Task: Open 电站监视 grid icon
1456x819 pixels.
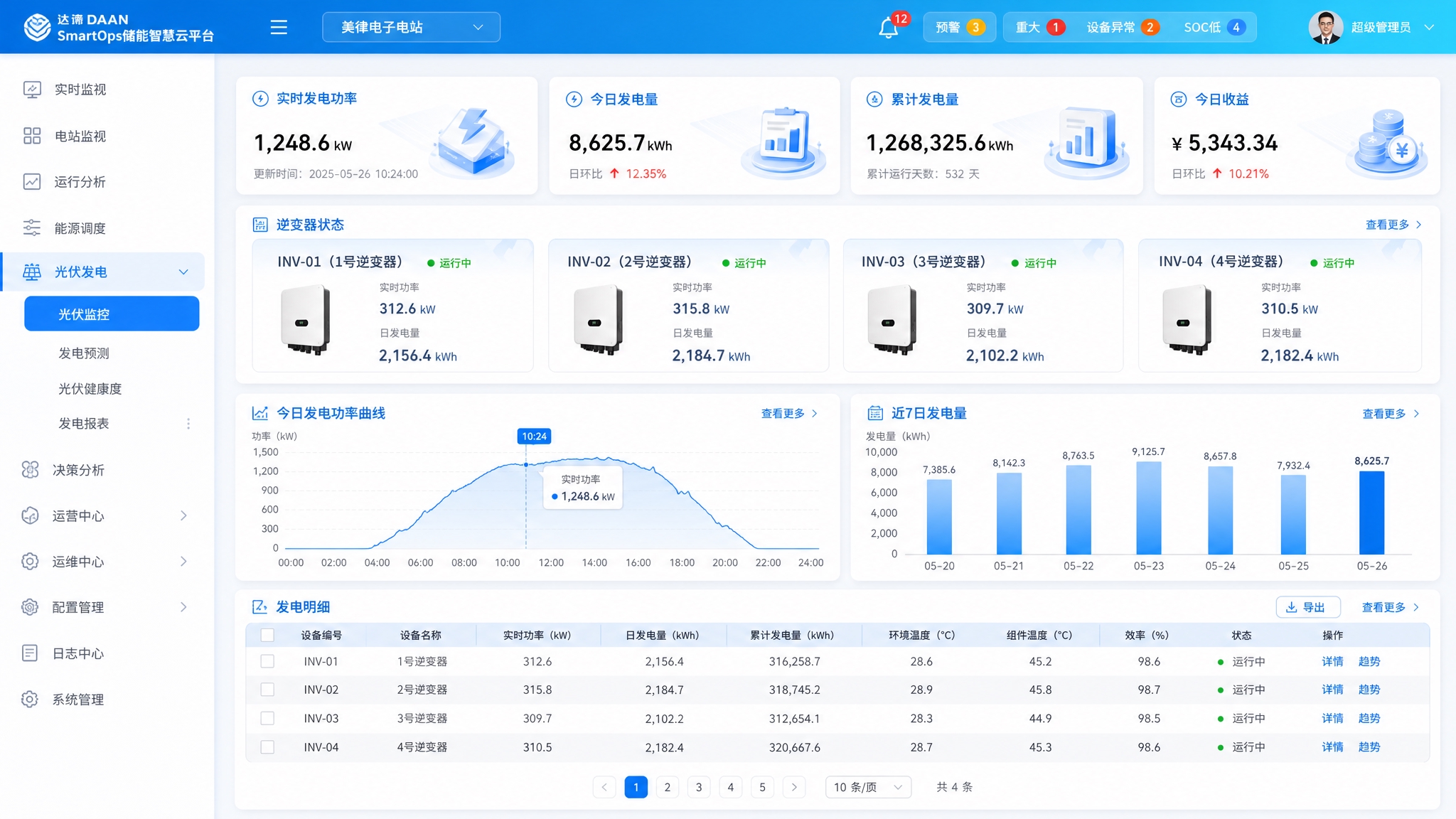Action: pos(32,136)
